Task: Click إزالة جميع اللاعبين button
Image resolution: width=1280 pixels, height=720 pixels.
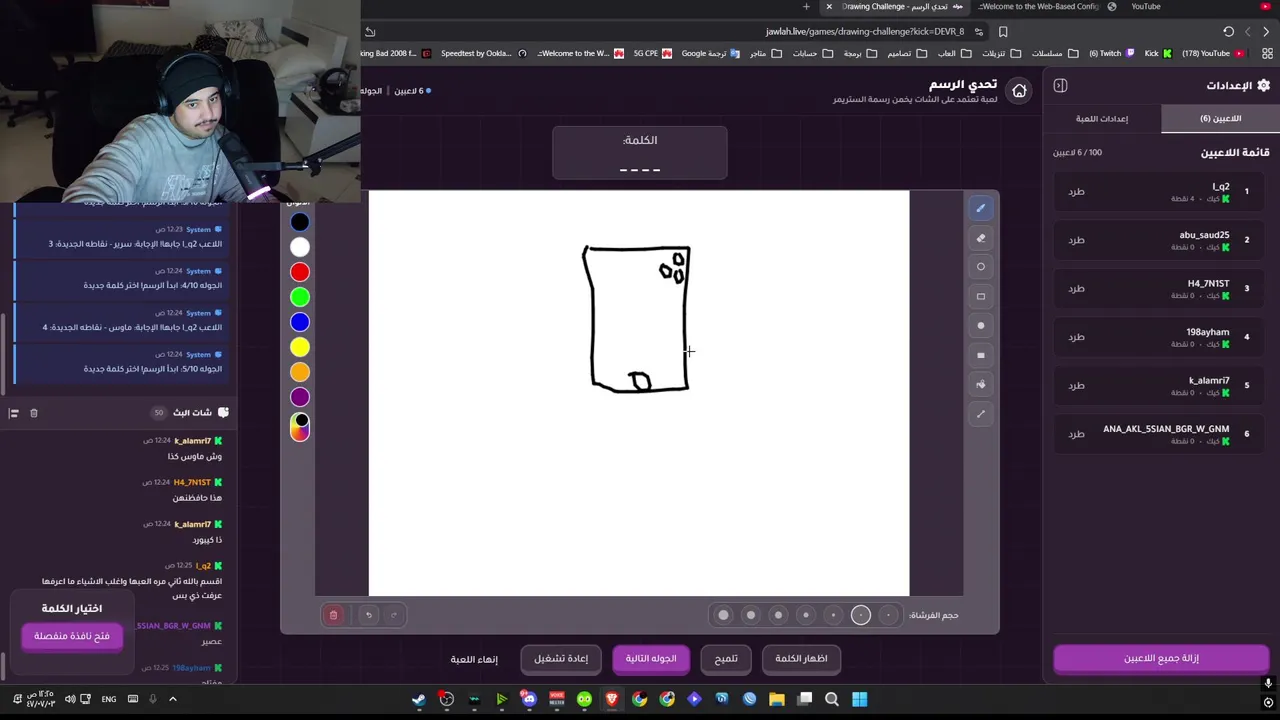Action: tap(1161, 658)
